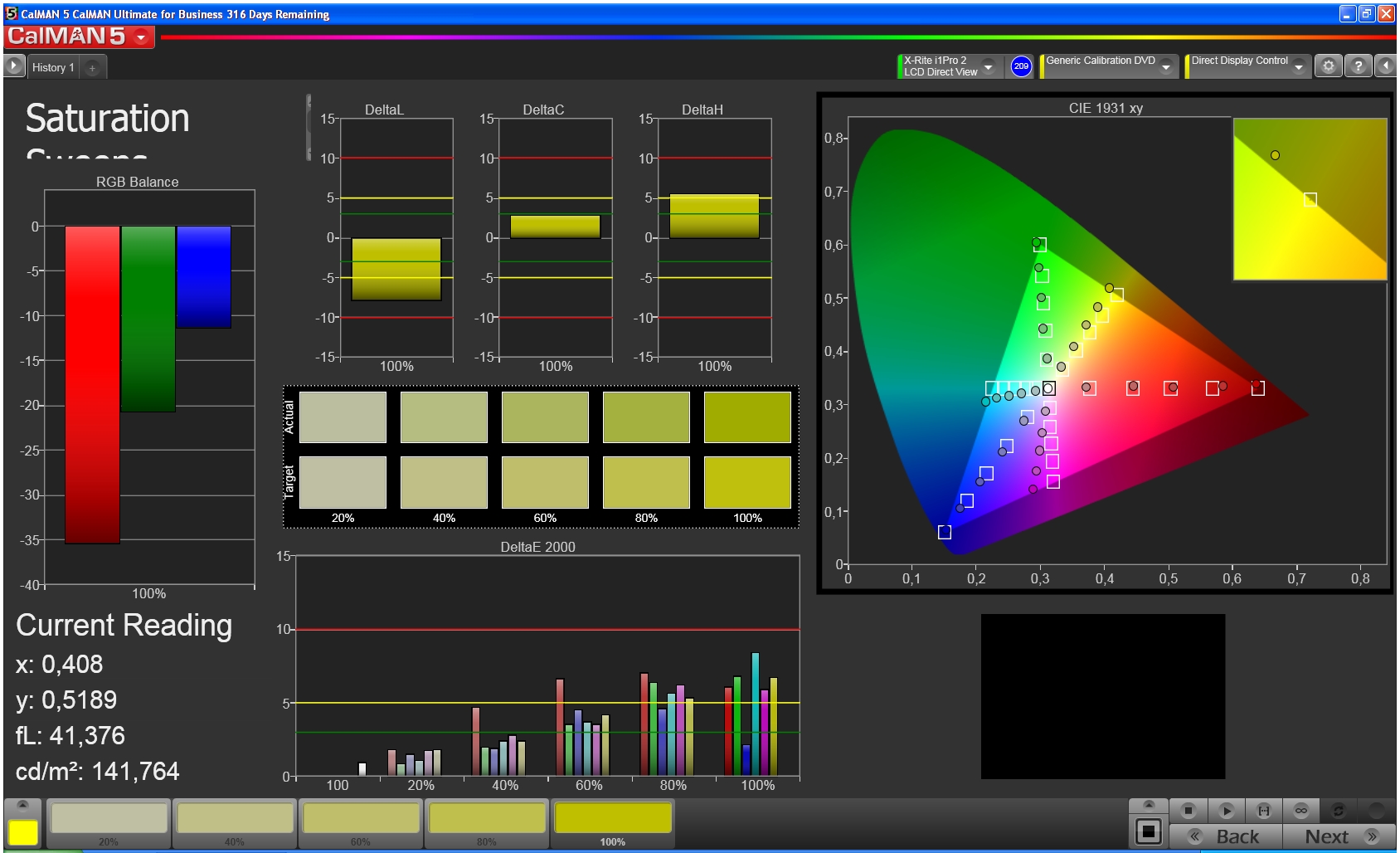This screenshot has width=1400, height=853.
Task: Click the blue bar in RGB Balance chart
Action: 204,277
